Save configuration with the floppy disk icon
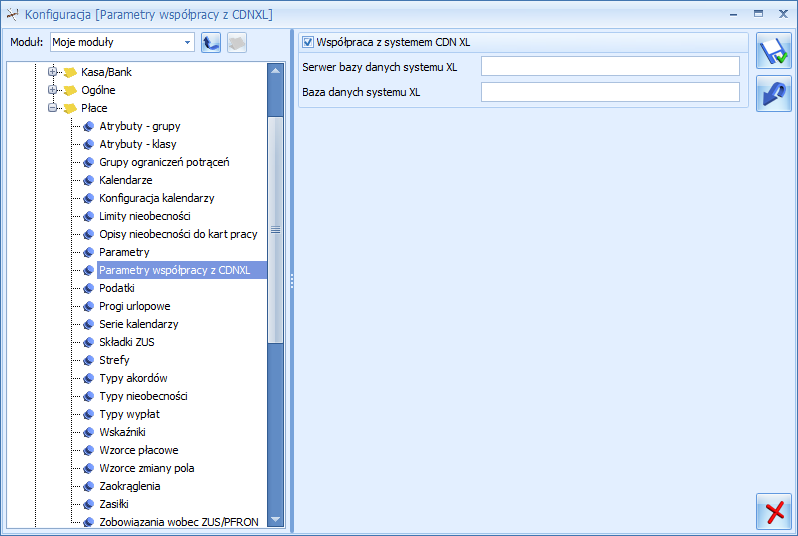 tap(774, 51)
